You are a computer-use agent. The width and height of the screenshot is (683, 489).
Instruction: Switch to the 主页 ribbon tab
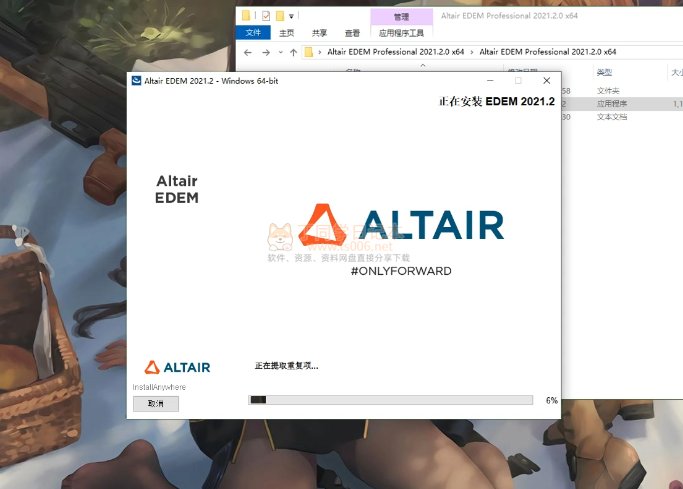(x=286, y=33)
